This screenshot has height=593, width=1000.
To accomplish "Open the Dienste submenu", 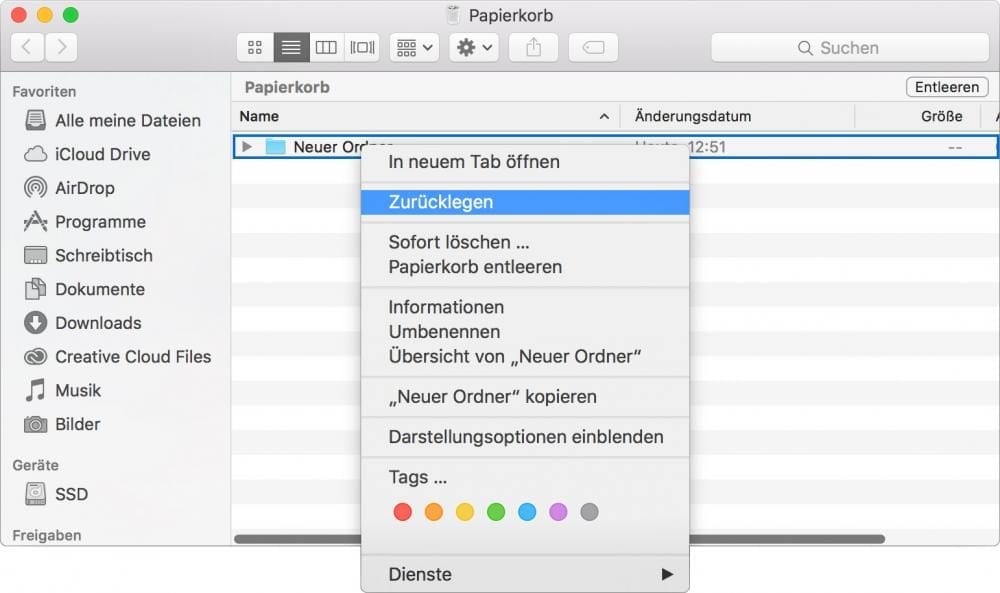I will 420,574.
